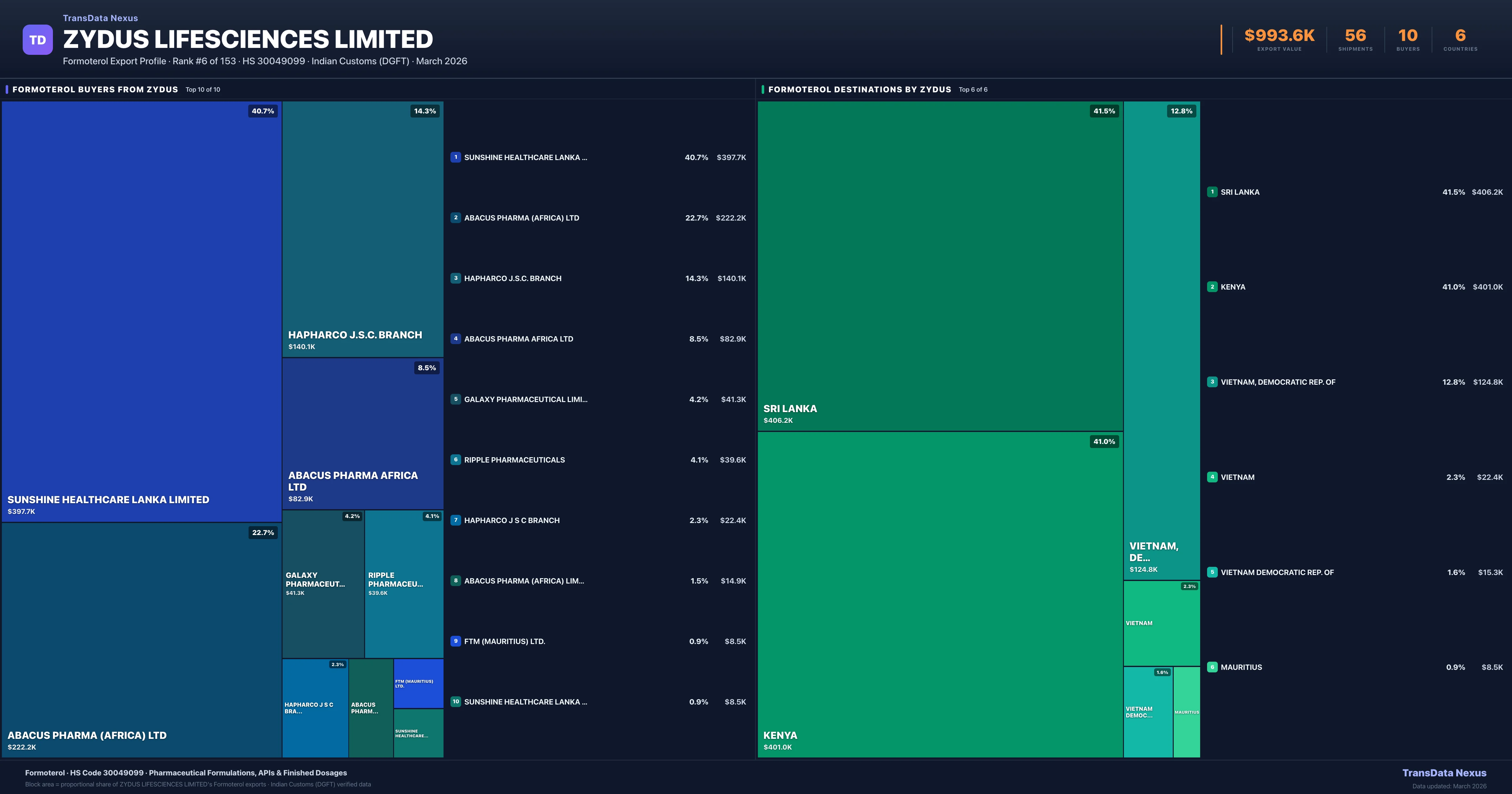The image size is (1512, 794).
Task: Click rank 2 badge beside Kenya
Action: [1212, 287]
